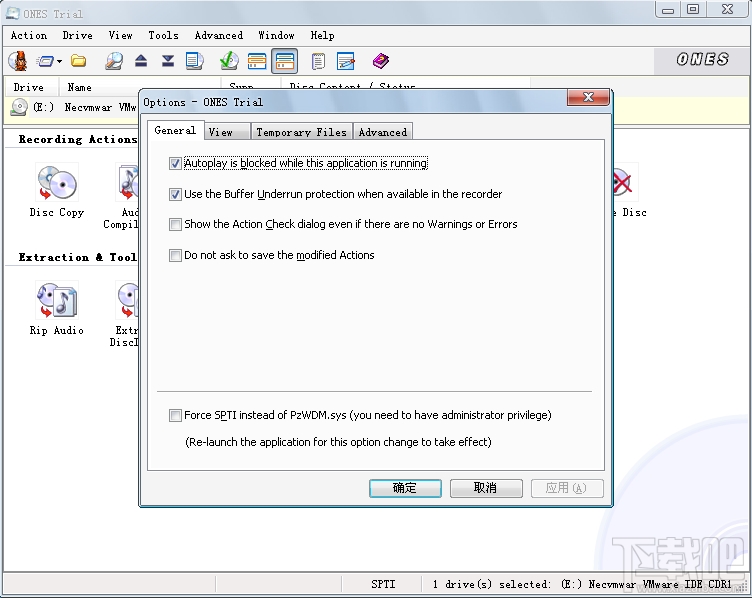
Task: Click the notepad log icon in toolbar
Action: [x=318, y=61]
